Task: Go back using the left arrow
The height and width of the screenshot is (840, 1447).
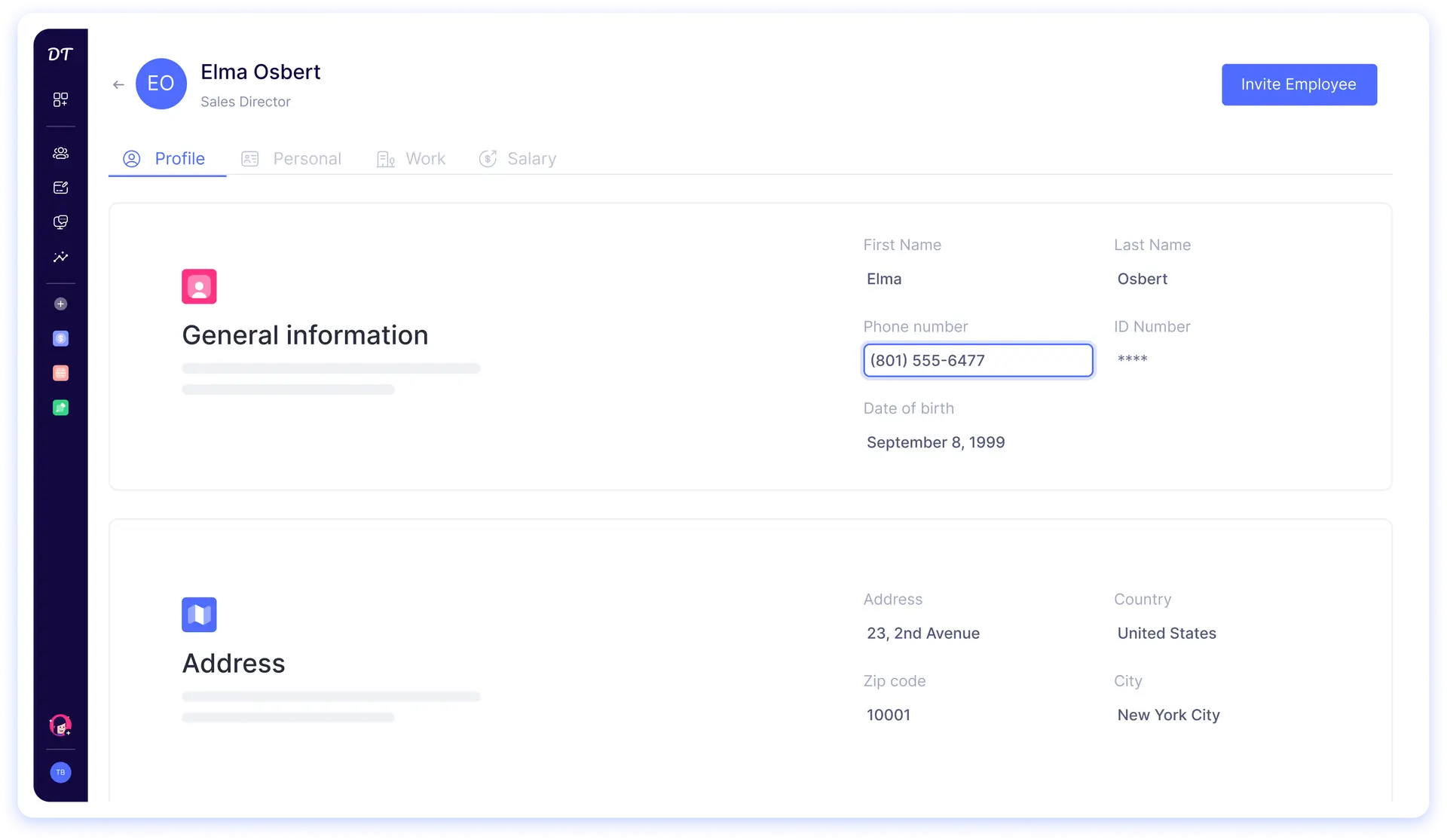Action: 118,84
